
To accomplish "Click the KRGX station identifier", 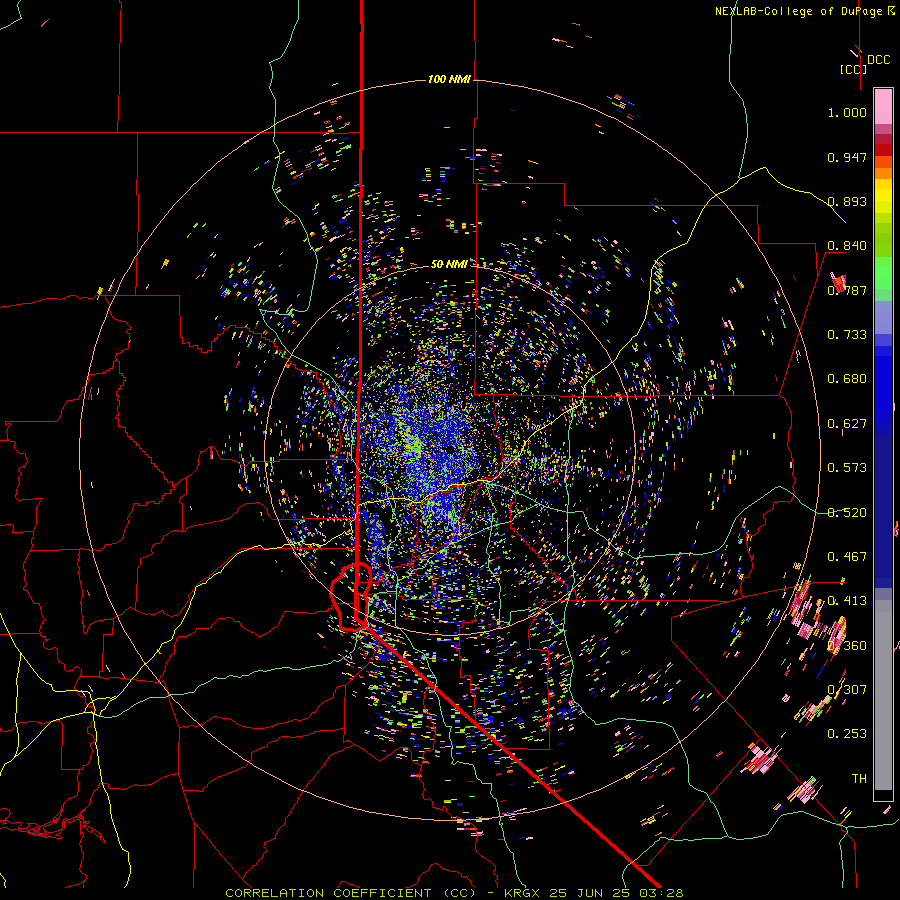I will (524, 893).
